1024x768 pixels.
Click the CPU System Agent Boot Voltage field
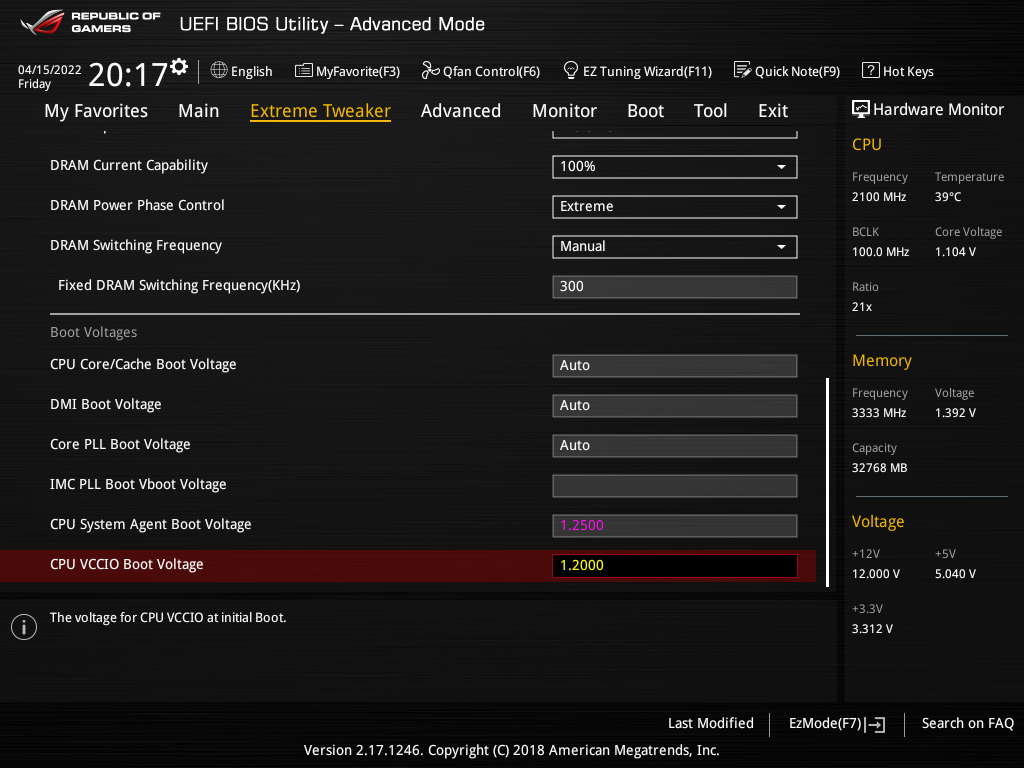point(675,525)
